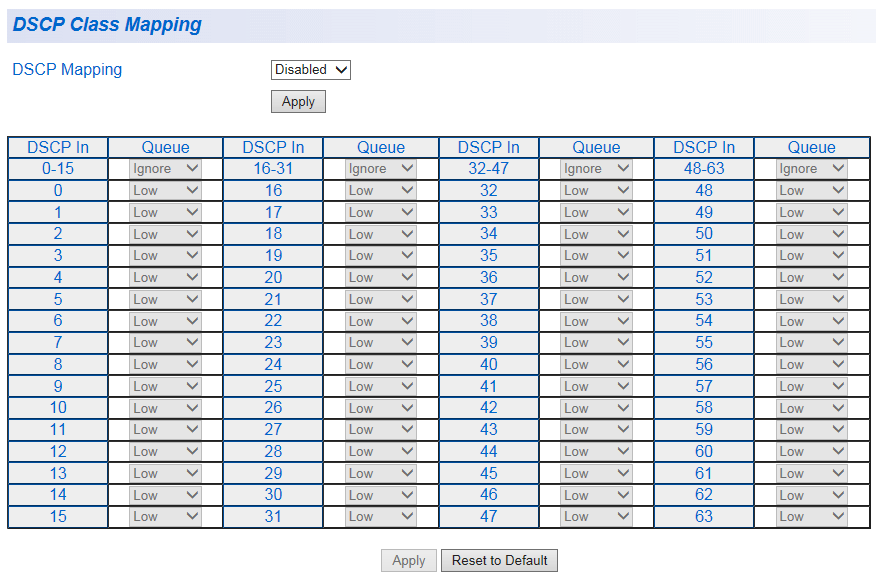
Task: Open the Queue dropdown for DSCP range 32-47
Action: pos(596,169)
